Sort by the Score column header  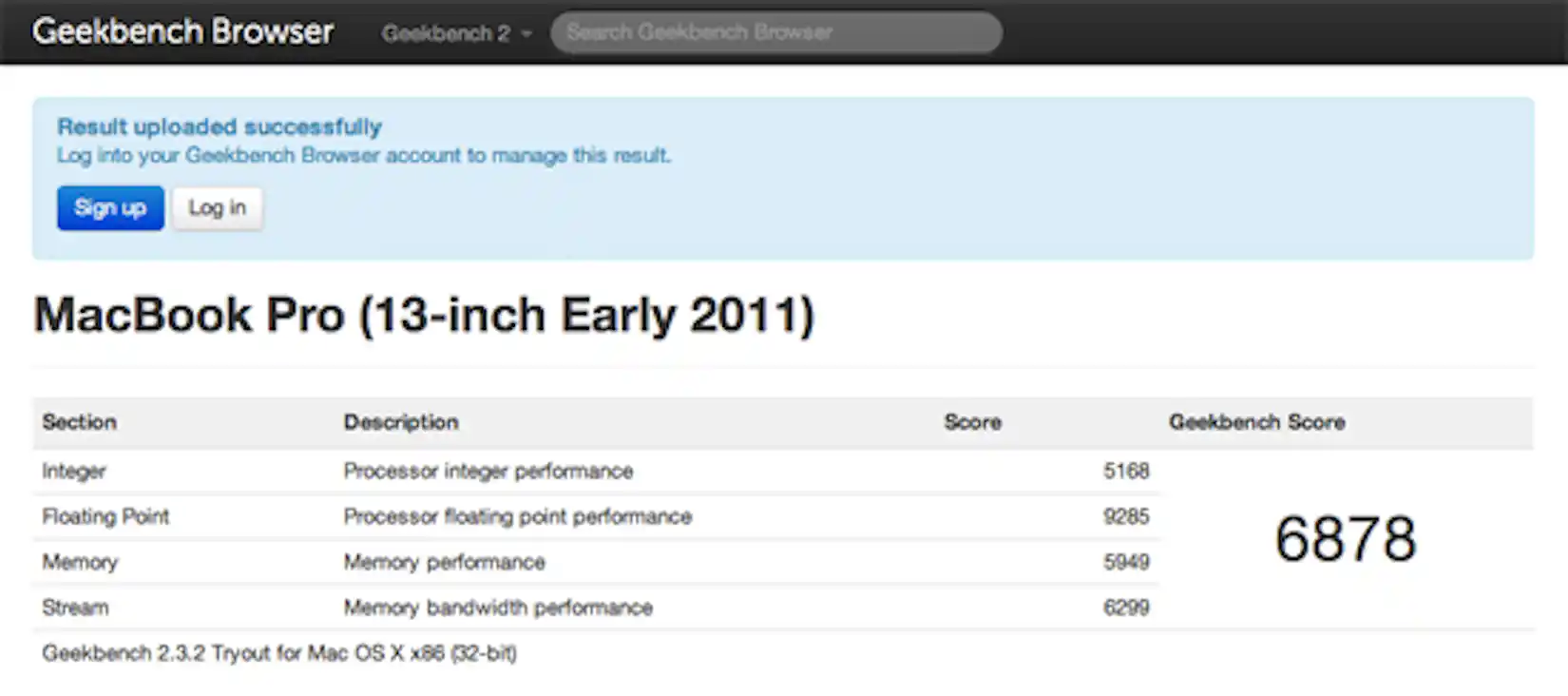click(972, 422)
